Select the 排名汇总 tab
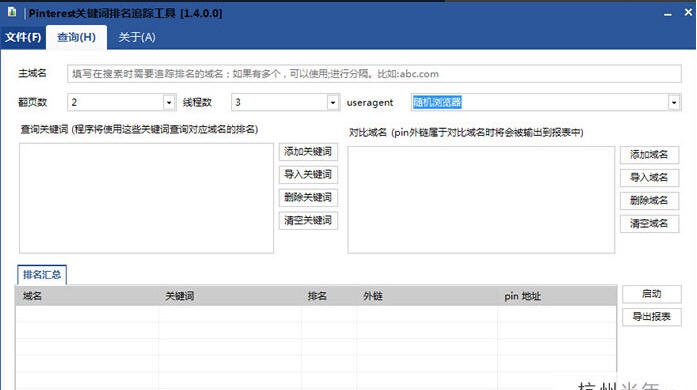The width and height of the screenshot is (697, 390). click(x=42, y=275)
